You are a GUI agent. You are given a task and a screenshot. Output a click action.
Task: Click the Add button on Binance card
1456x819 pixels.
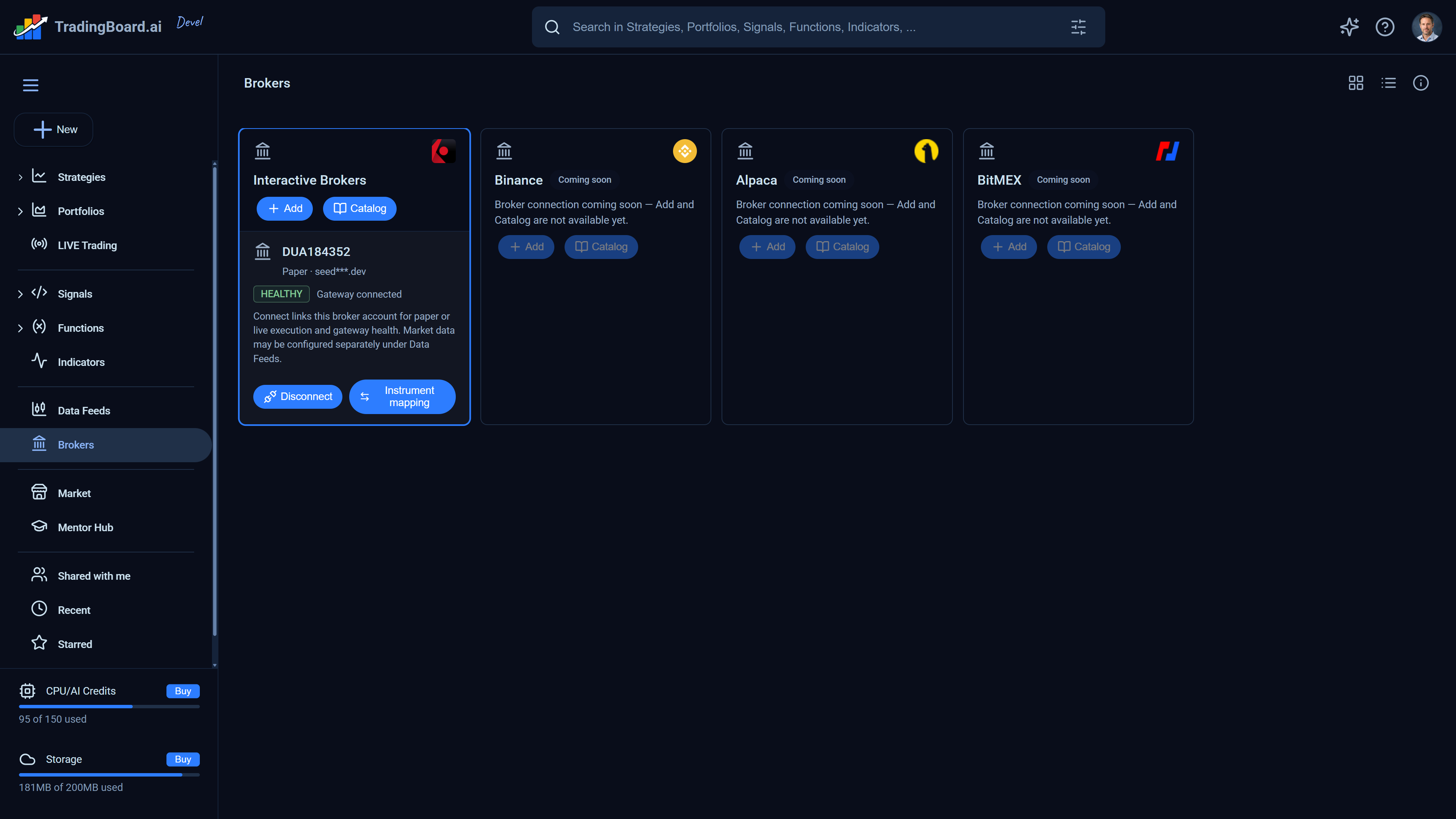click(x=526, y=247)
